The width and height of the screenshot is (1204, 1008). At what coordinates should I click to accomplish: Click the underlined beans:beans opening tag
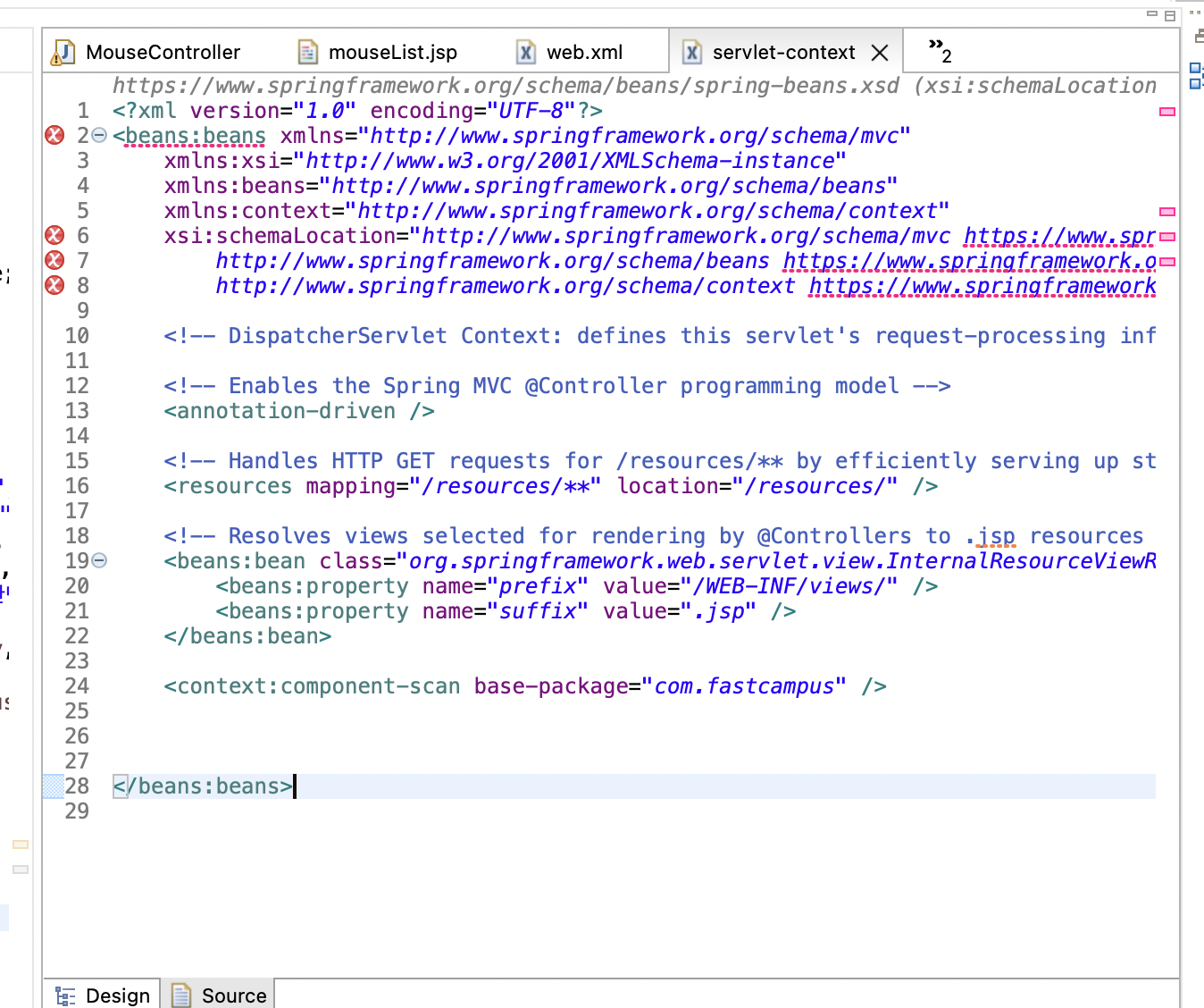(x=196, y=136)
